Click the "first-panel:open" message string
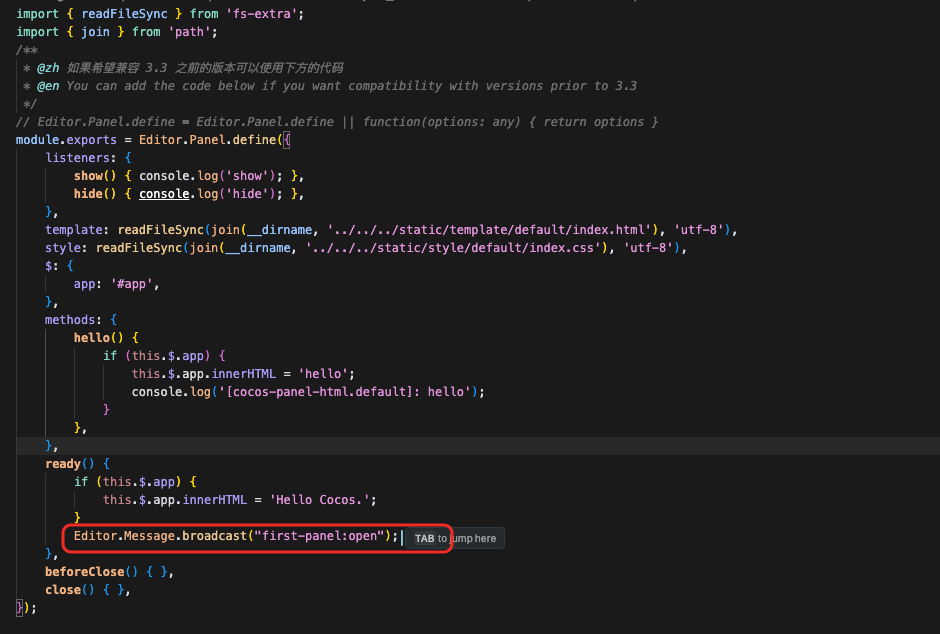Screen dimensions: 940x634 click(x=319, y=535)
